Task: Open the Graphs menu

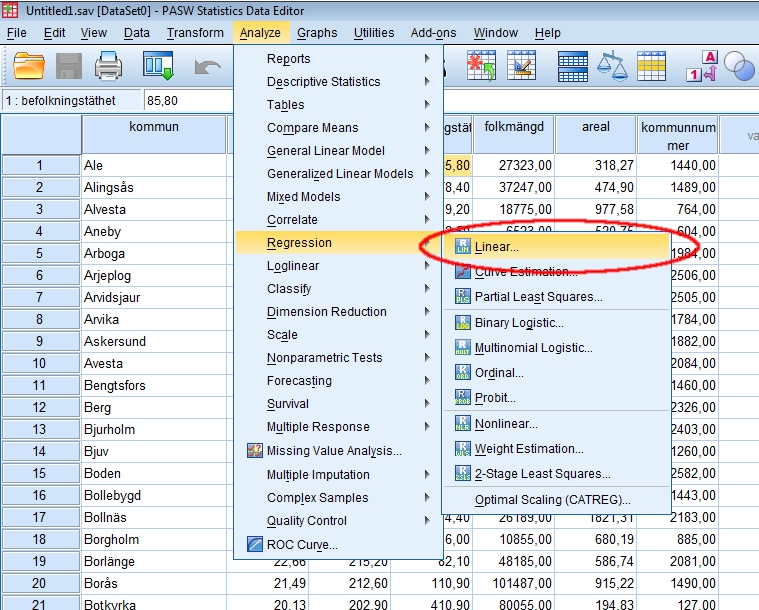Action: coord(317,33)
